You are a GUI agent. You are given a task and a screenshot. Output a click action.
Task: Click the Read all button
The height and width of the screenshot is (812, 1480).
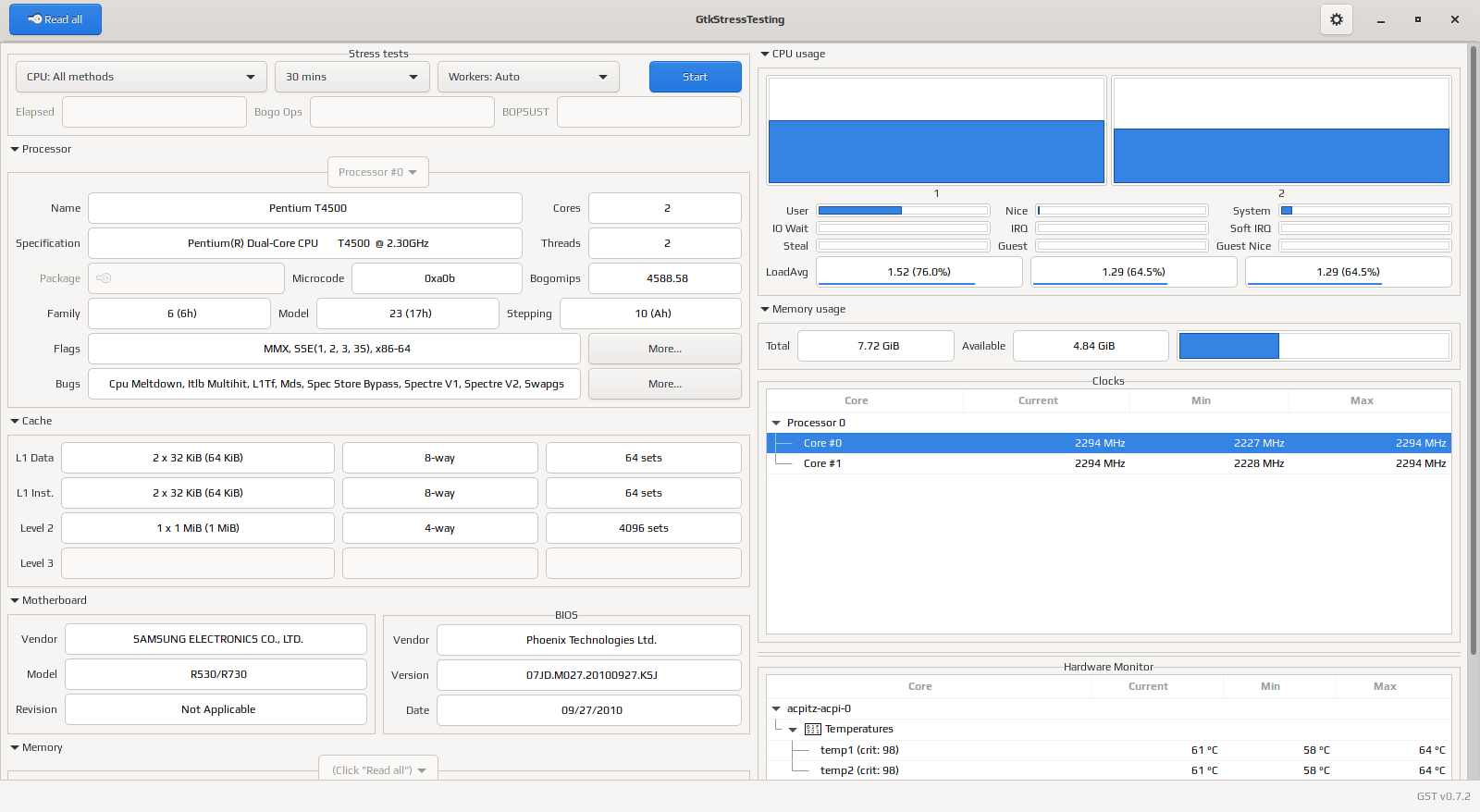55,19
